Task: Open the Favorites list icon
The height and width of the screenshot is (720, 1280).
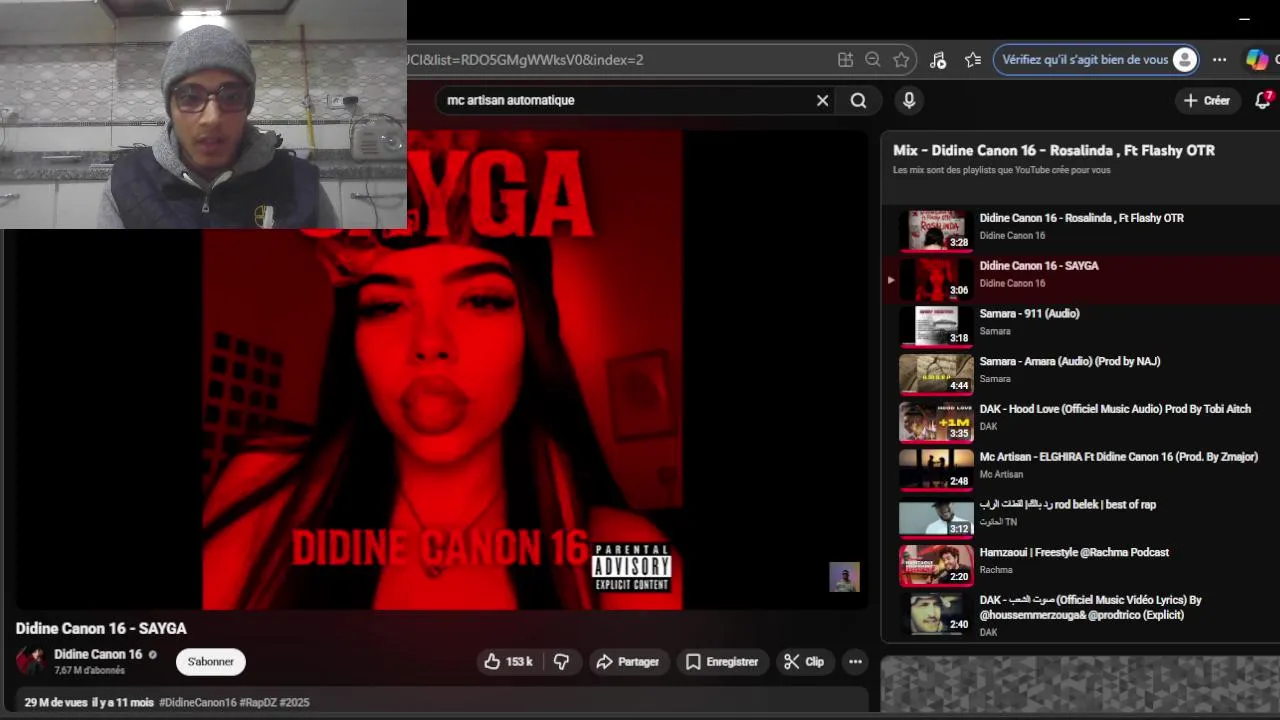Action: (x=973, y=60)
